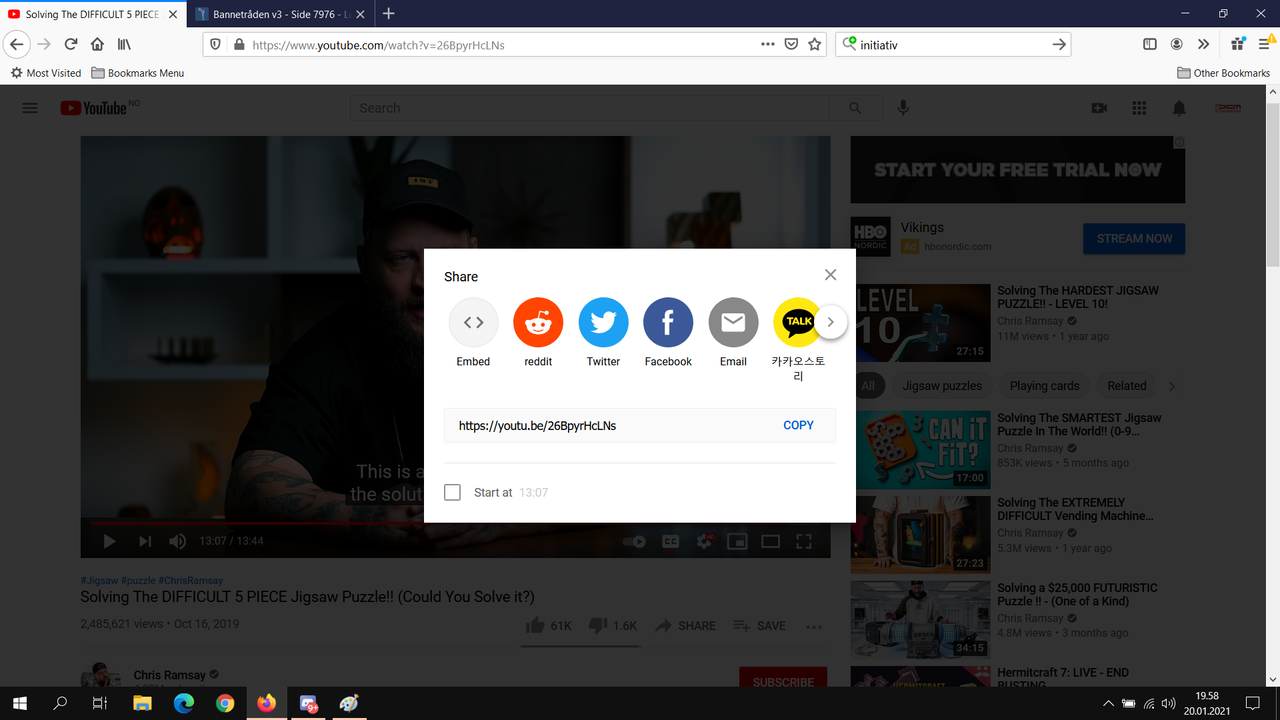Screen dimensions: 1280x720
Task: Play the video
Action: pyautogui.click(x=110, y=541)
